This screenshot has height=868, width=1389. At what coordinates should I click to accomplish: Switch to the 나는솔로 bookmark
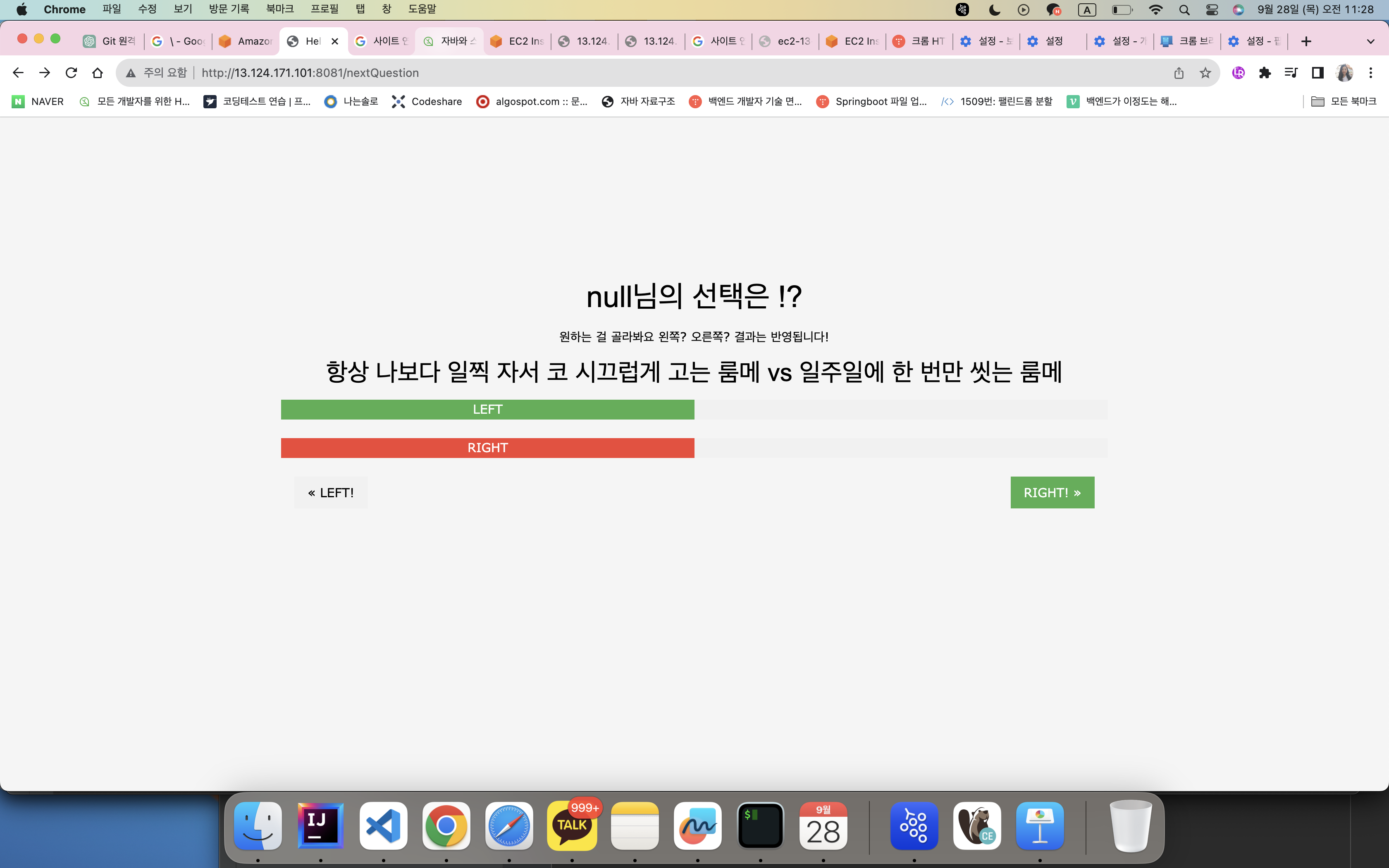pyautogui.click(x=359, y=101)
